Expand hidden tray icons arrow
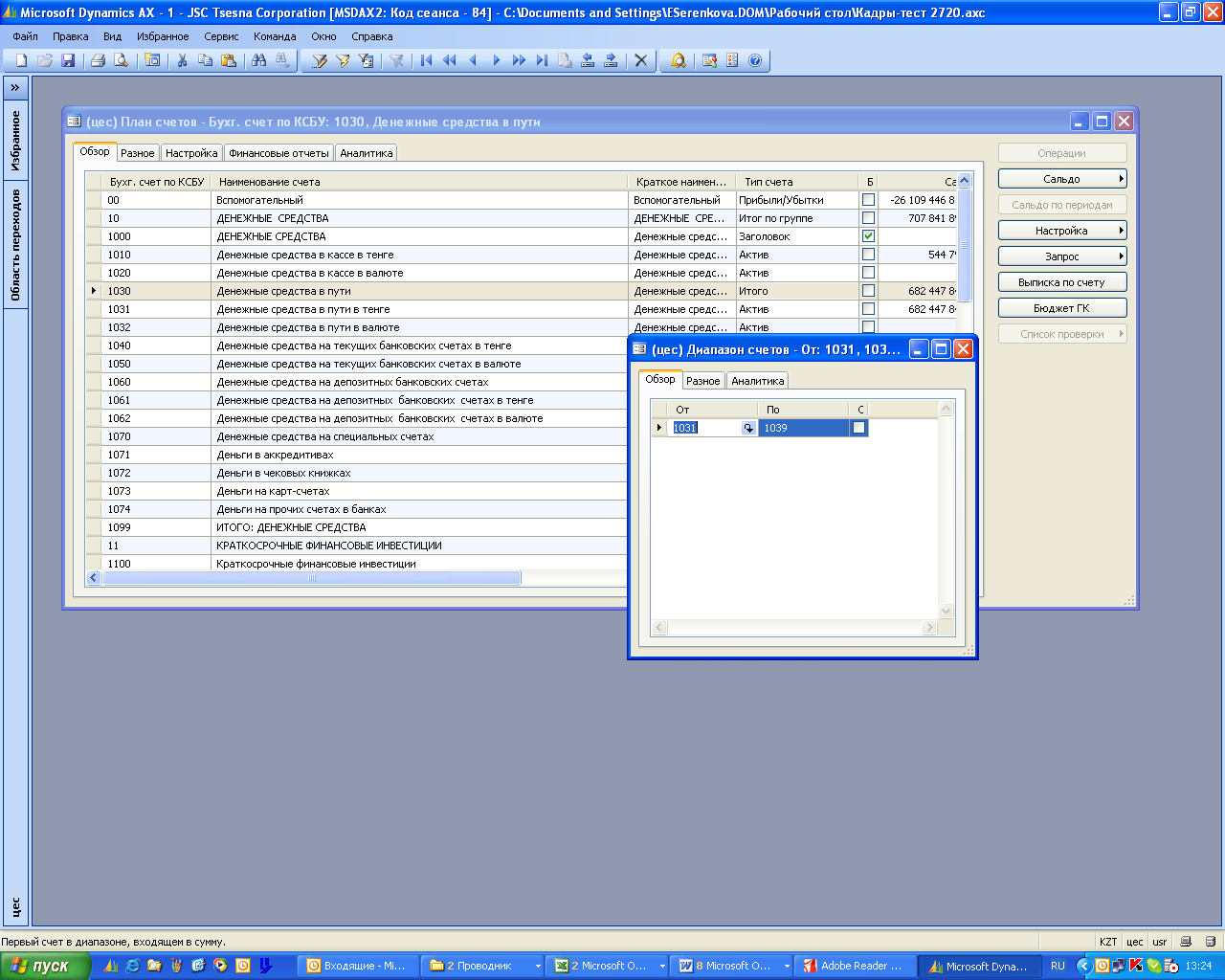The width and height of the screenshot is (1225, 980). [1083, 966]
